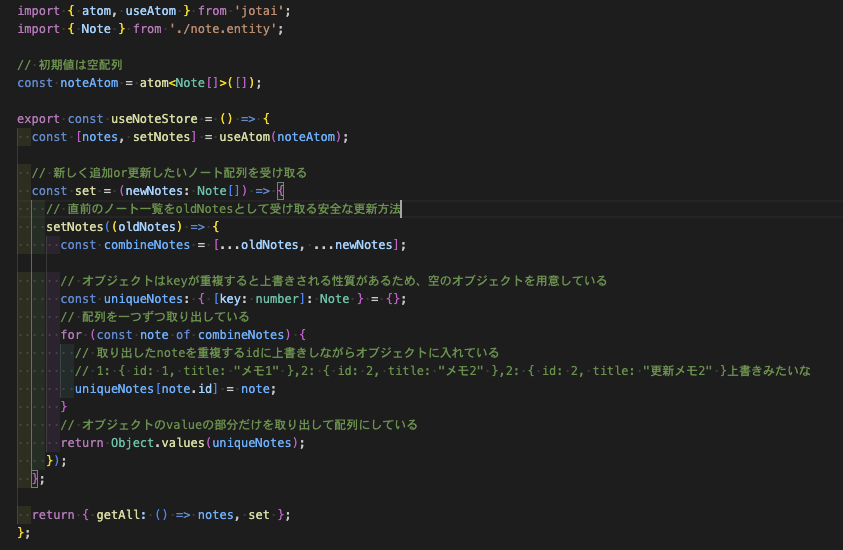Click comment 'オブジェクトのvalueの部分だけを取り出して'
Viewport: 843px width, 550px height.
pos(239,425)
